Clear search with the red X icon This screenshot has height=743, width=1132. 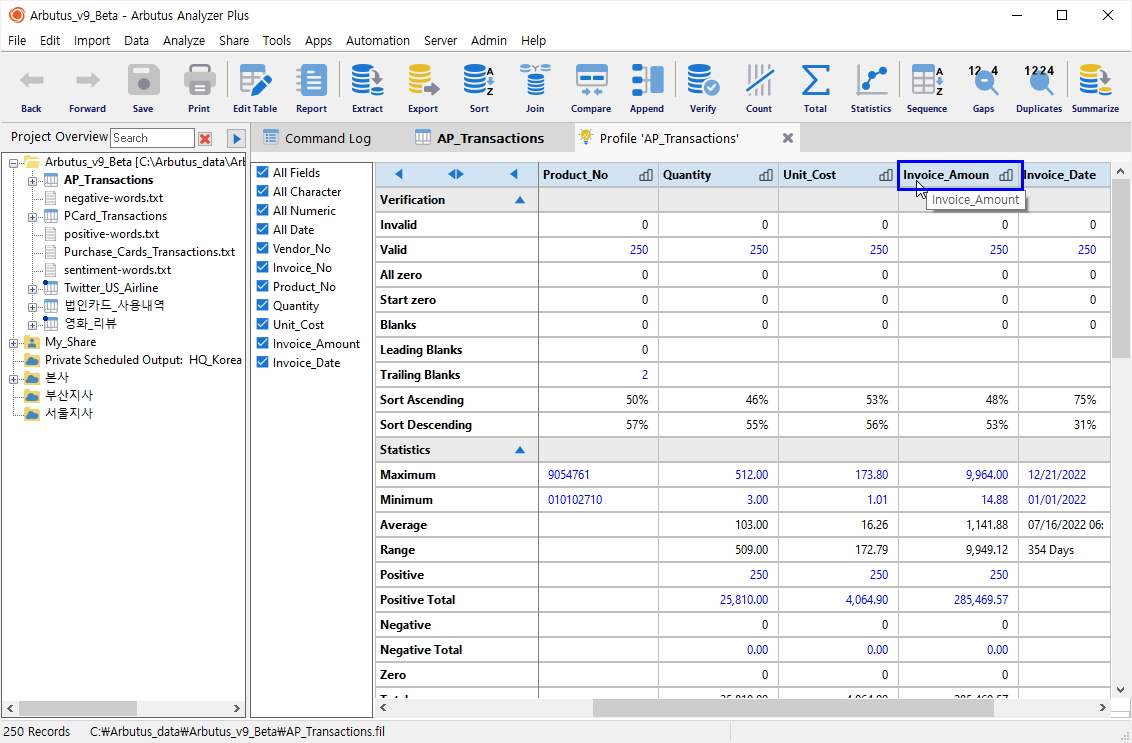point(205,138)
